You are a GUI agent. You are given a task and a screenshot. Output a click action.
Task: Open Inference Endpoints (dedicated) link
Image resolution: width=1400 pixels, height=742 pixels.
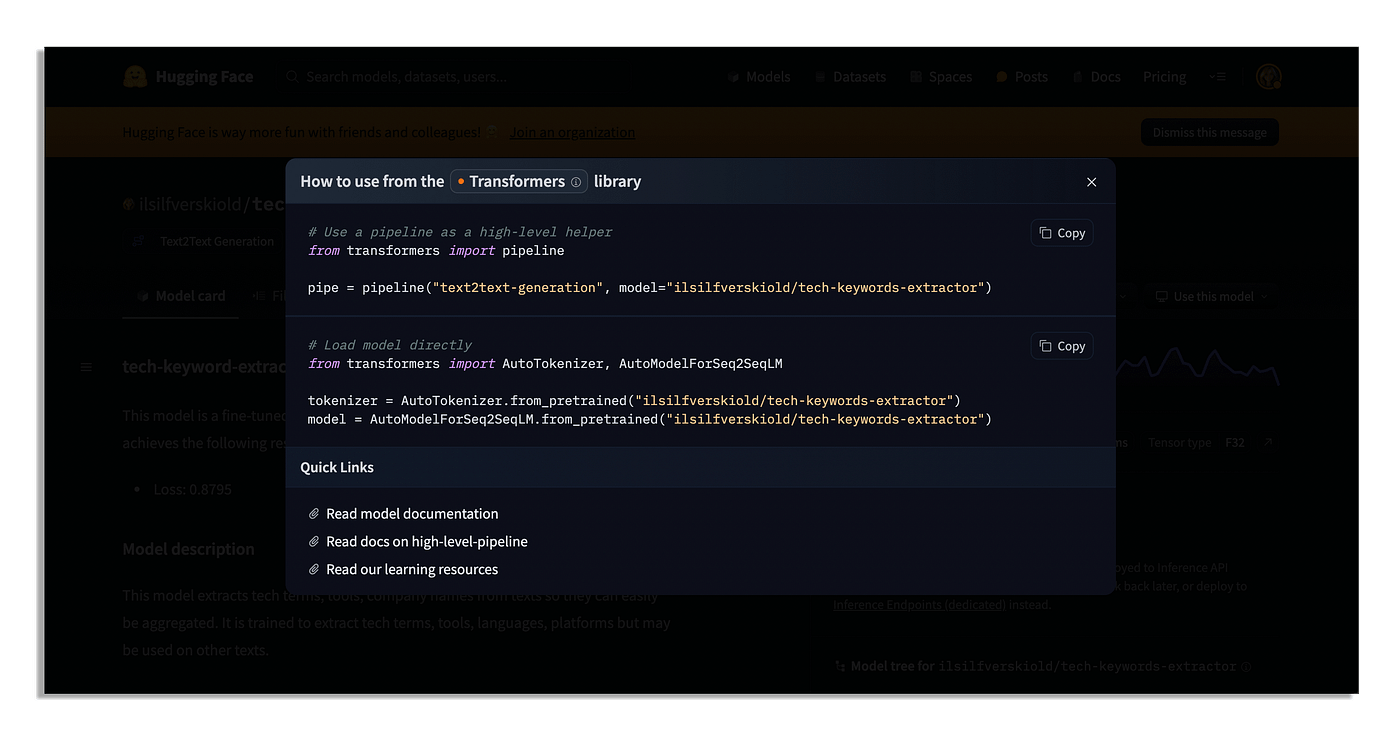tap(919, 605)
